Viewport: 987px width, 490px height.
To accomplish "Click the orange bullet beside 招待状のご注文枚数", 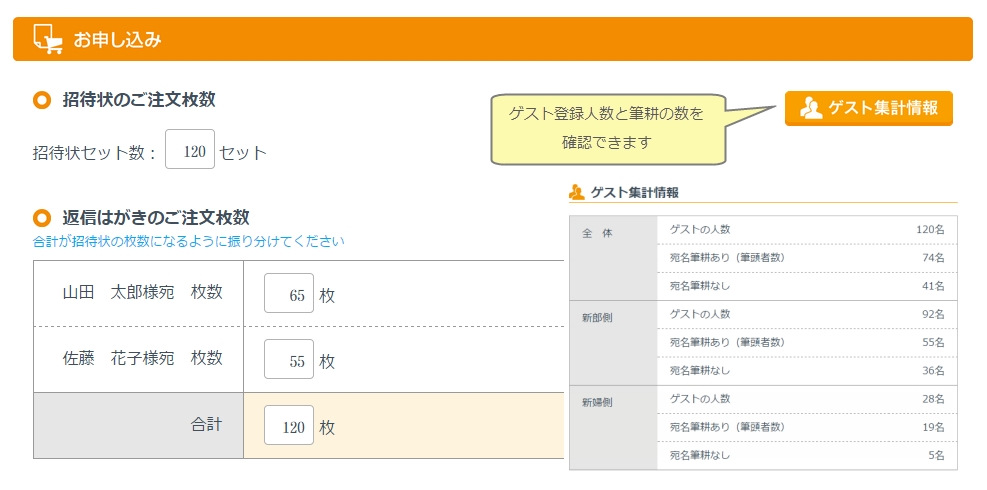I will [x=42, y=100].
